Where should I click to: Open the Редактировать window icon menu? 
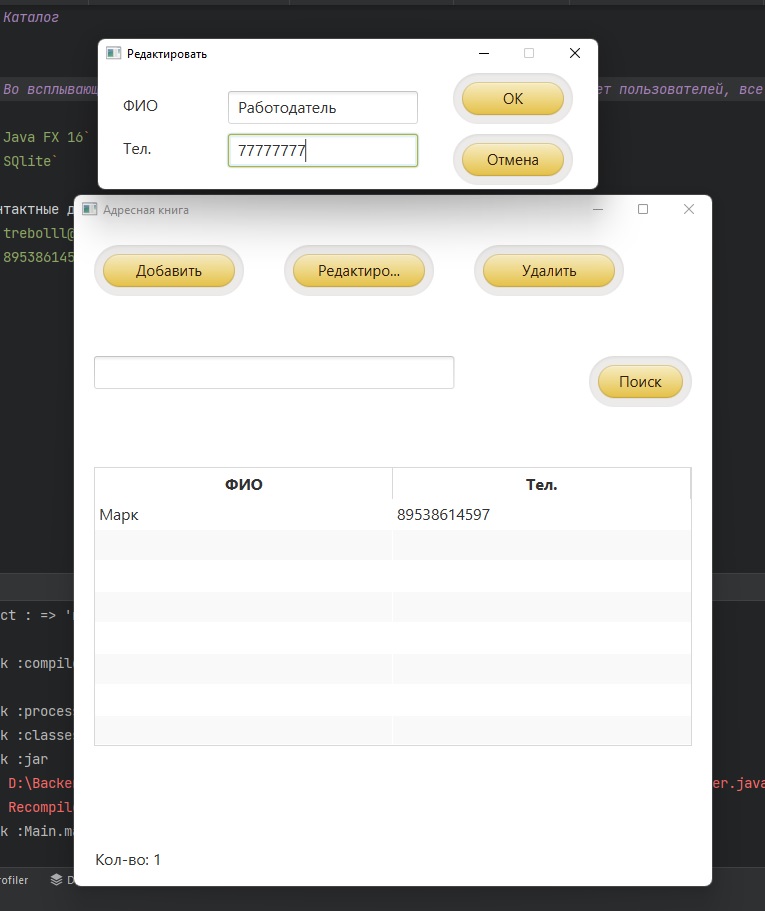click(113, 53)
